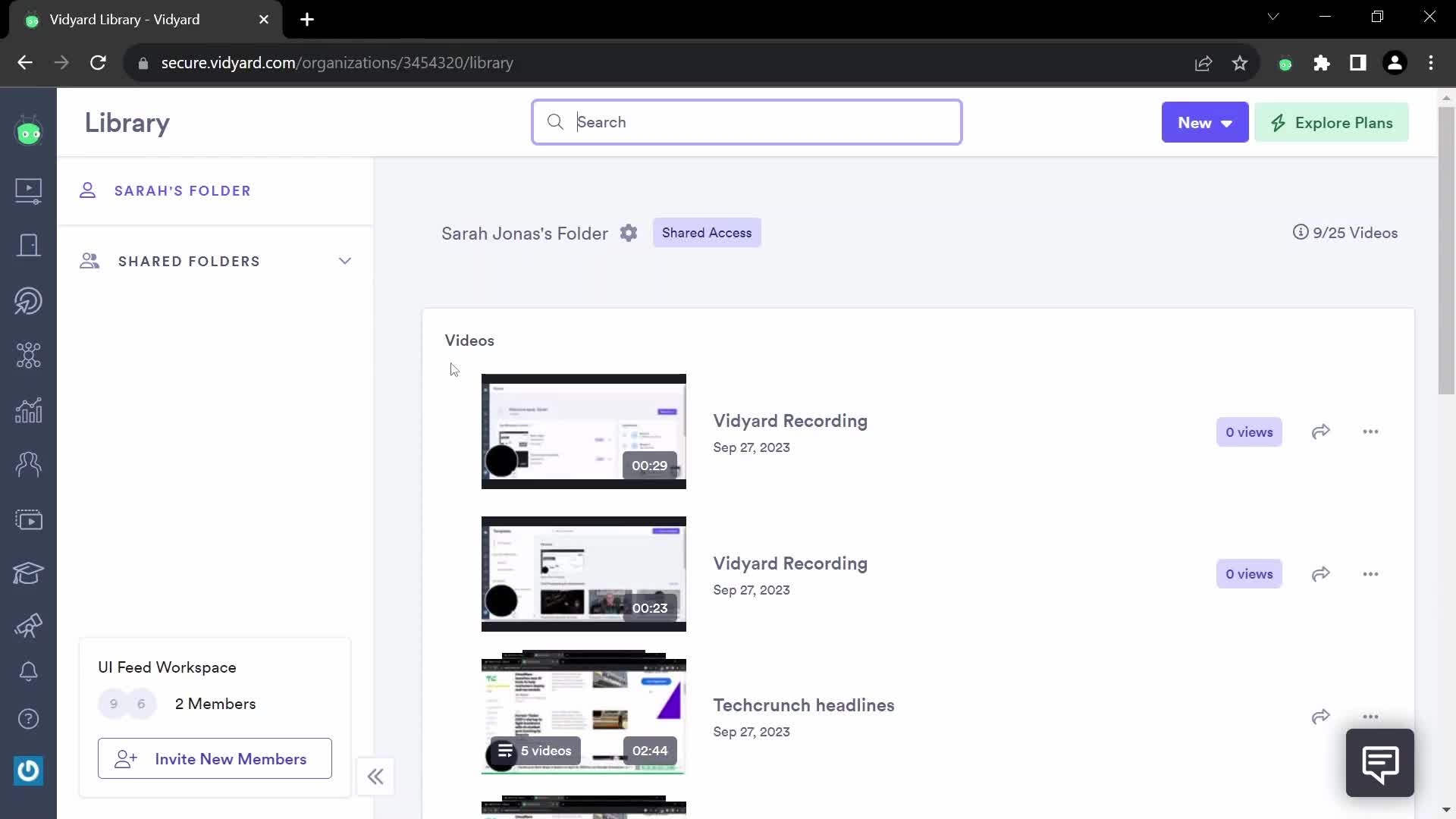Click the analytics icon in left sidebar

(x=28, y=409)
